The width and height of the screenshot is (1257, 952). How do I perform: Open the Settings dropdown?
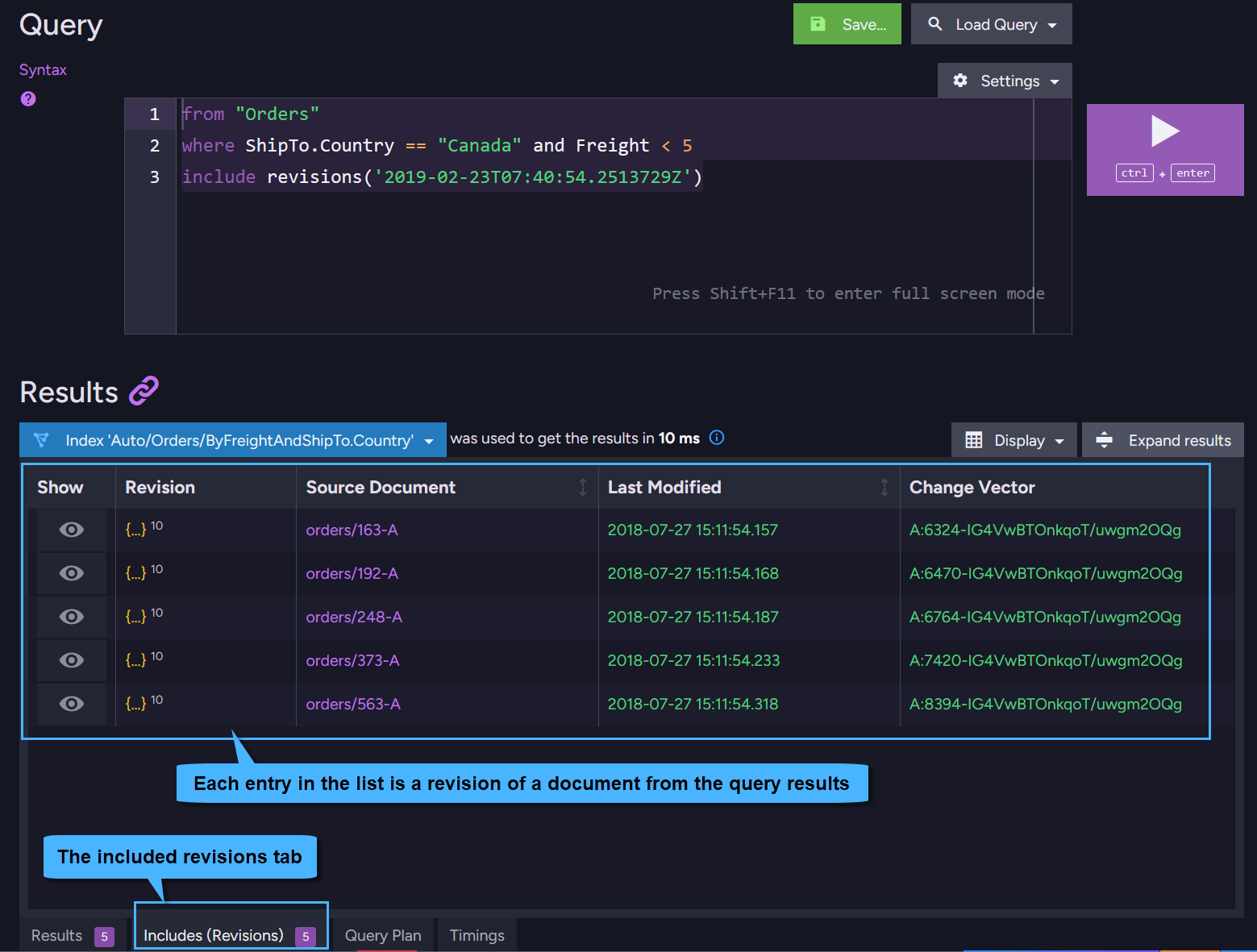tap(1005, 81)
